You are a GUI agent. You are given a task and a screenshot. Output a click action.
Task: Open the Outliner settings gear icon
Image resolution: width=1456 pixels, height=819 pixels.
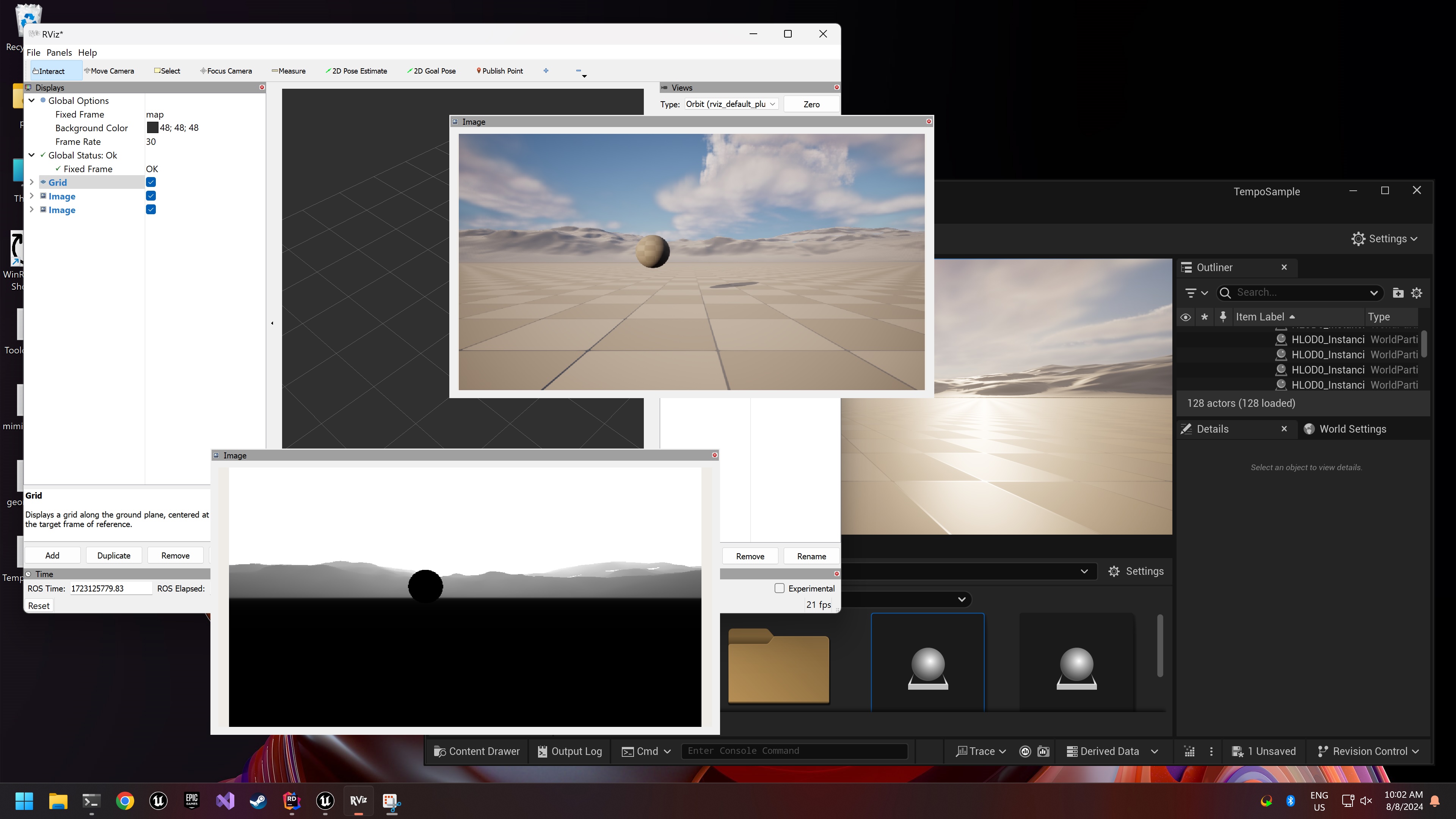[x=1417, y=293]
